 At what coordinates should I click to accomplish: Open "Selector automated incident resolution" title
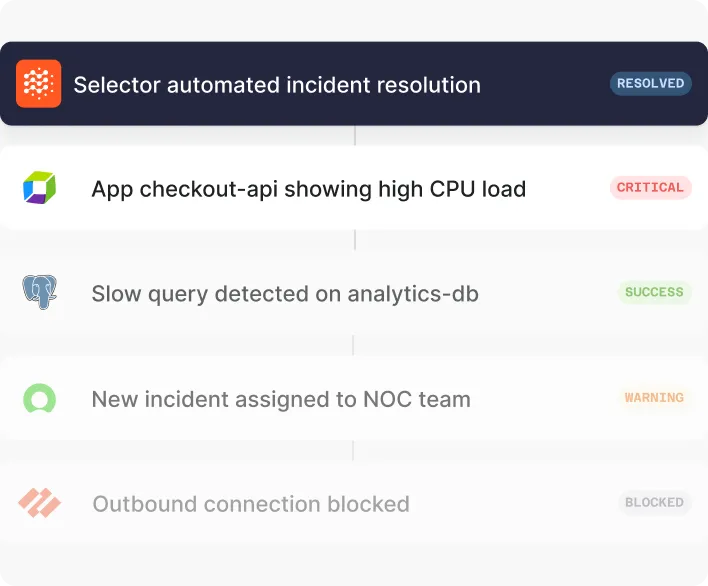click(277, 85)
